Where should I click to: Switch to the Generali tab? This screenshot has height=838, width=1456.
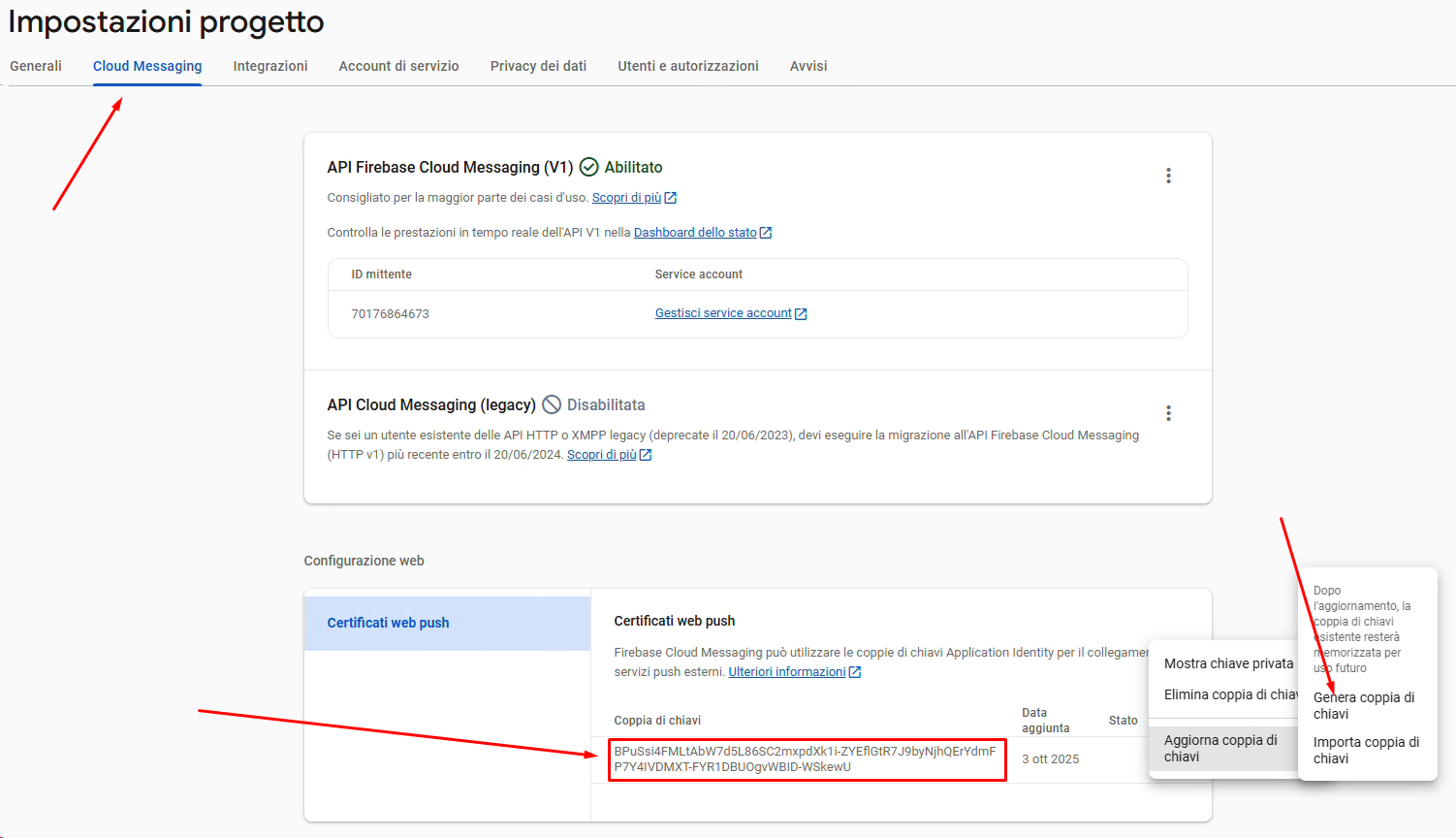36,66
